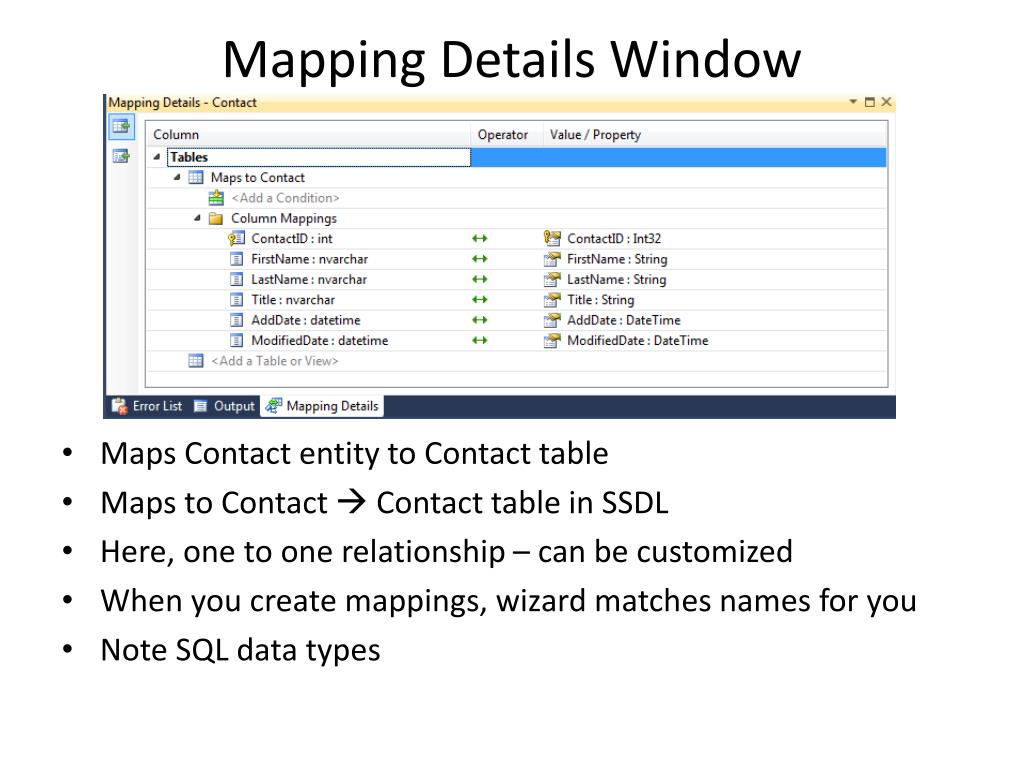Click the <Add a Table or View> placeholder
The height and width of the screenshot is (768, 1024).
274,360
